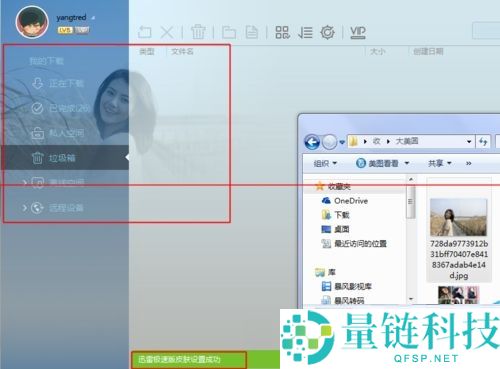Click the restore task toolbar icon
500x369 pixels.
point(145,32)
